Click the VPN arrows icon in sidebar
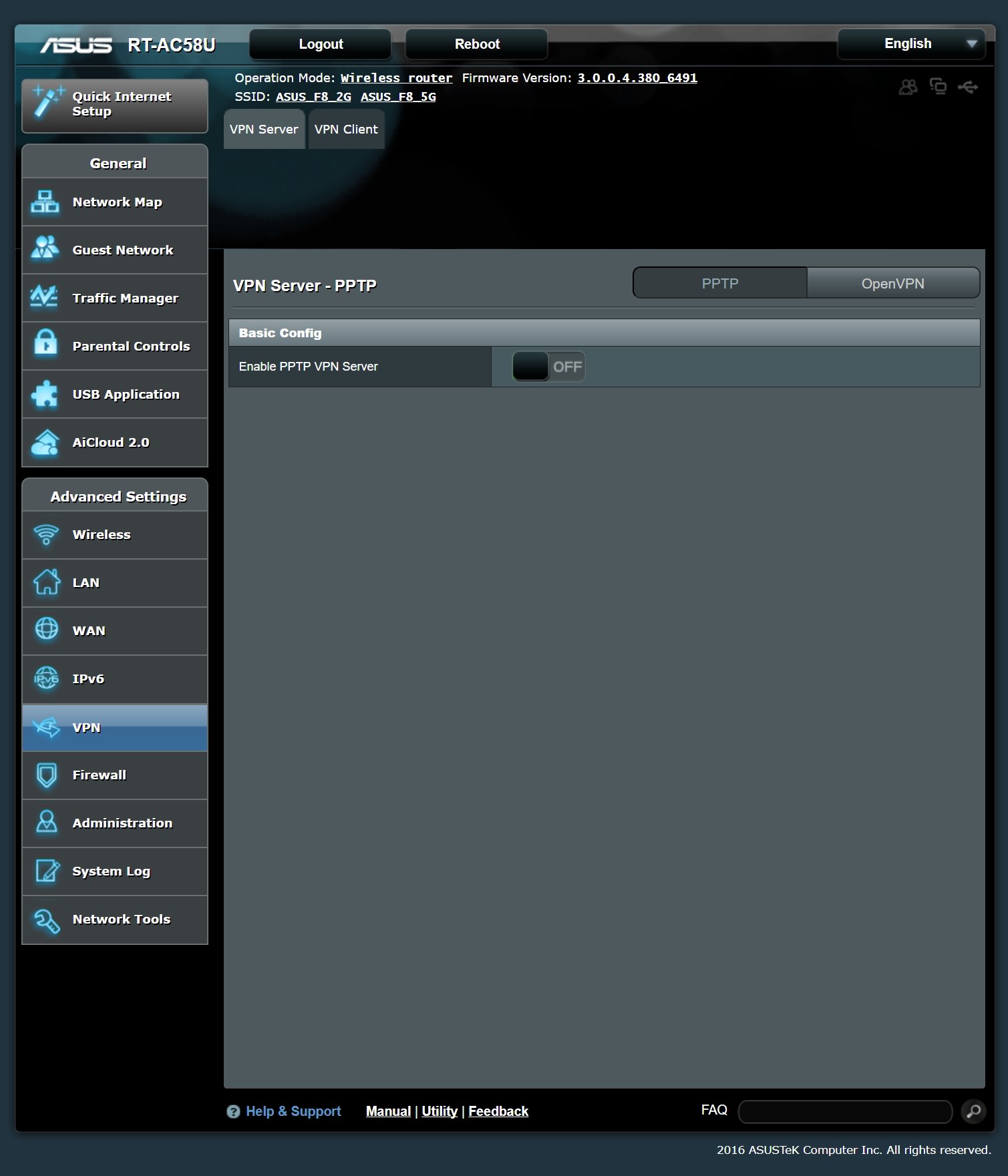Screen dimensions: 1008x1176 coord(46,727)
